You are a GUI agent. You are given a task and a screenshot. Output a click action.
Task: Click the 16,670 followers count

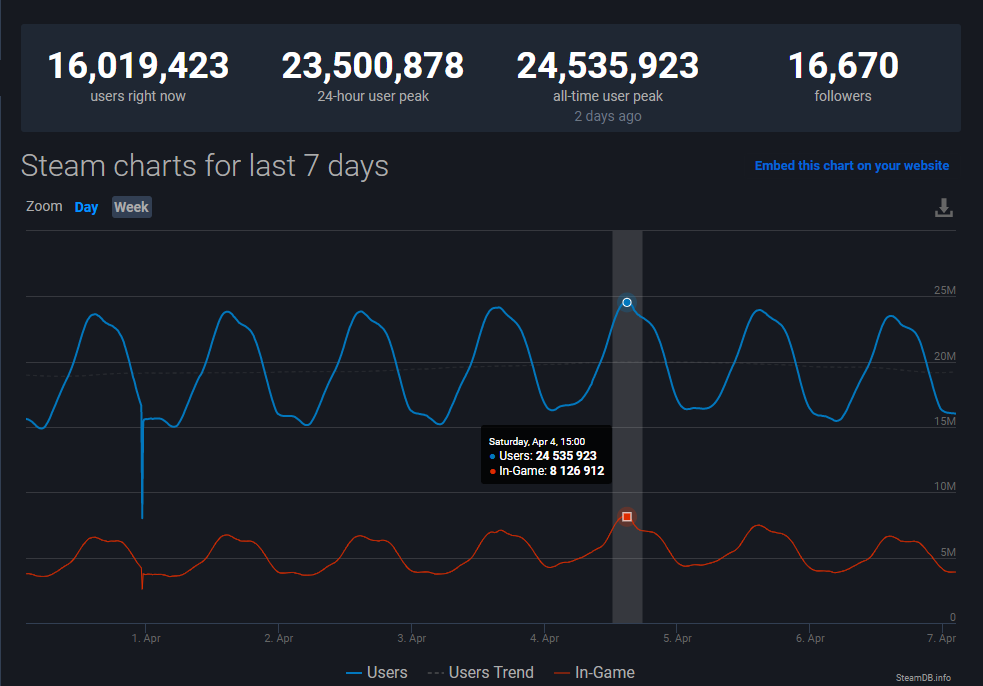(843, 66)
